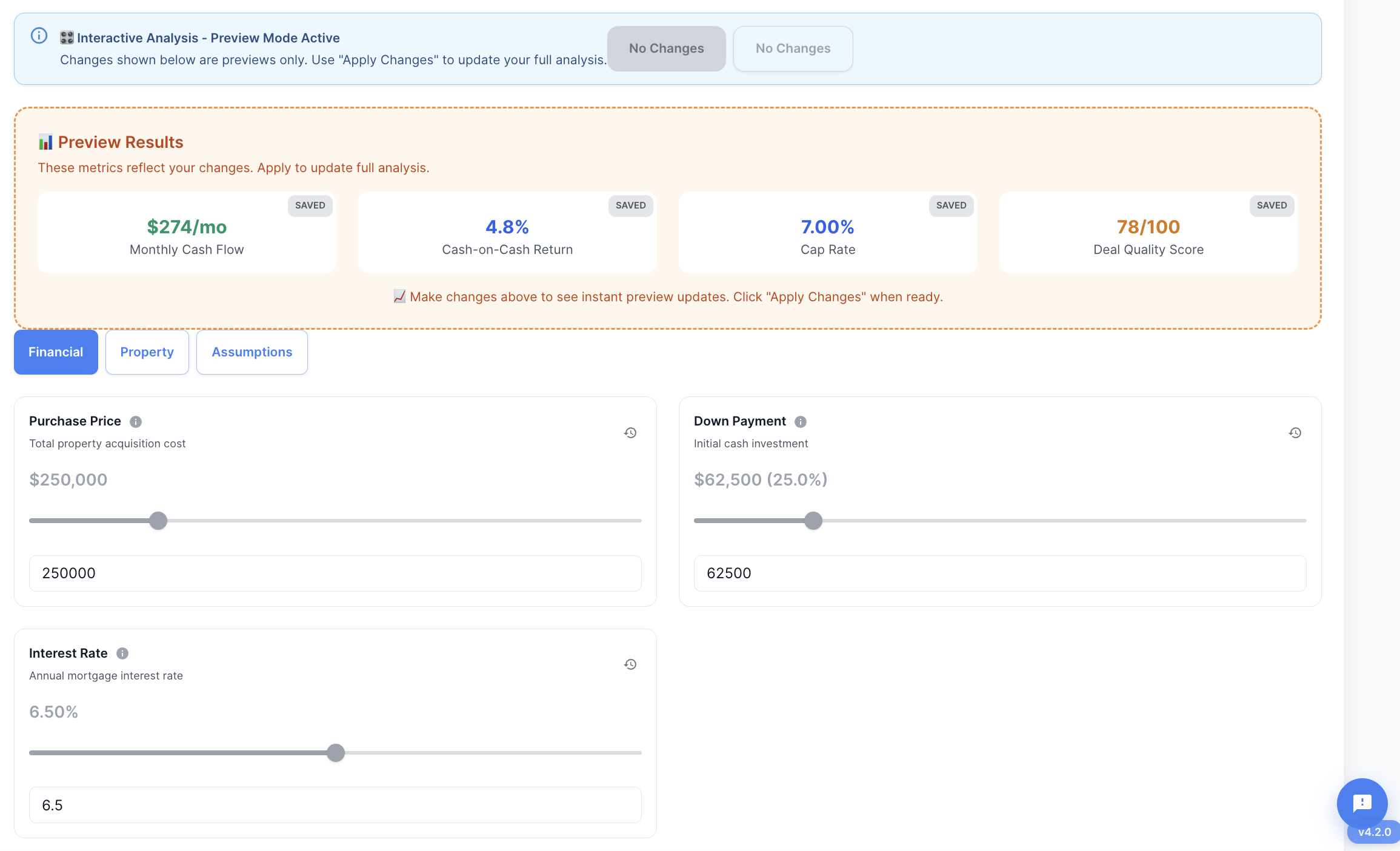Click the info icon beside Purchase Price
The height and width of the screenshot is (851, 1400).
click(136, 422)
